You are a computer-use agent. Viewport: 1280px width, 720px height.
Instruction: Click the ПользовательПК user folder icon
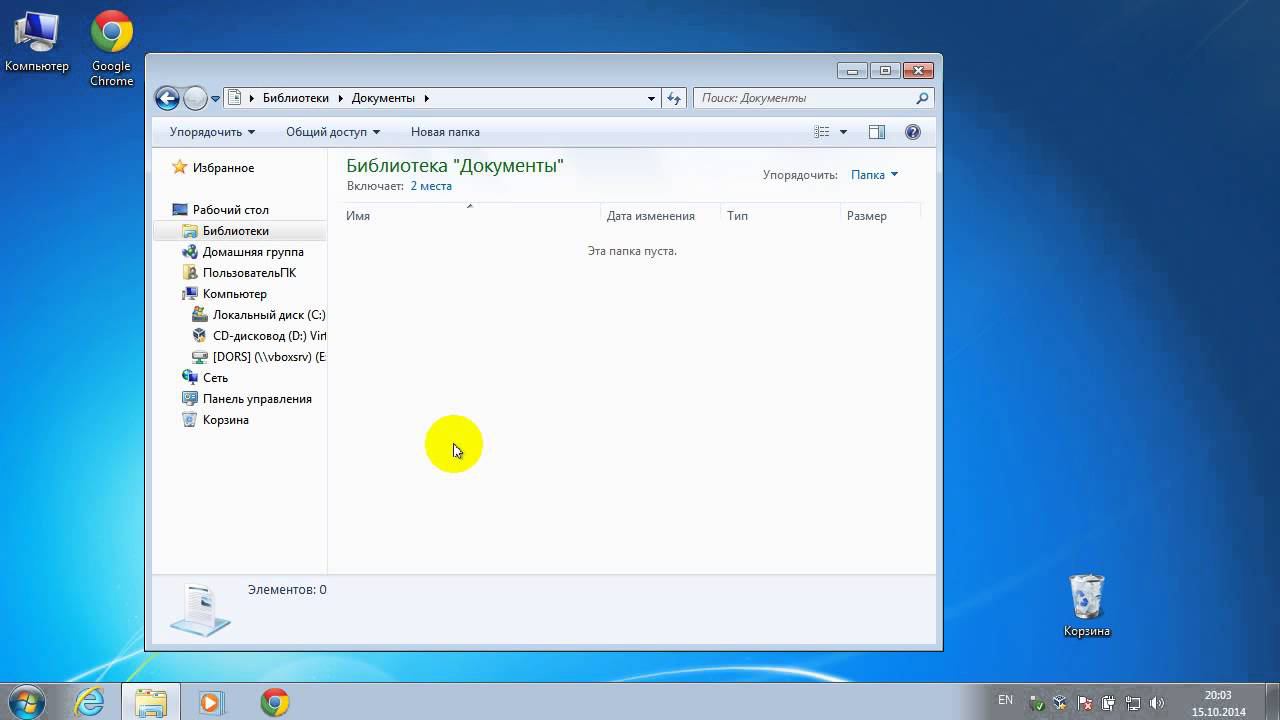click(x=190, y=273)
